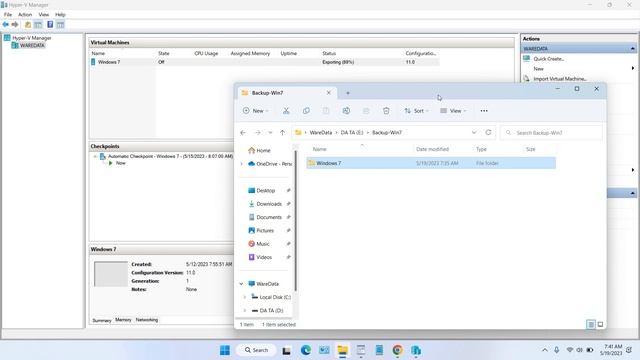Expand DATA (D:) in navigation pane
The image size is (640, 360).
[245, 311]
